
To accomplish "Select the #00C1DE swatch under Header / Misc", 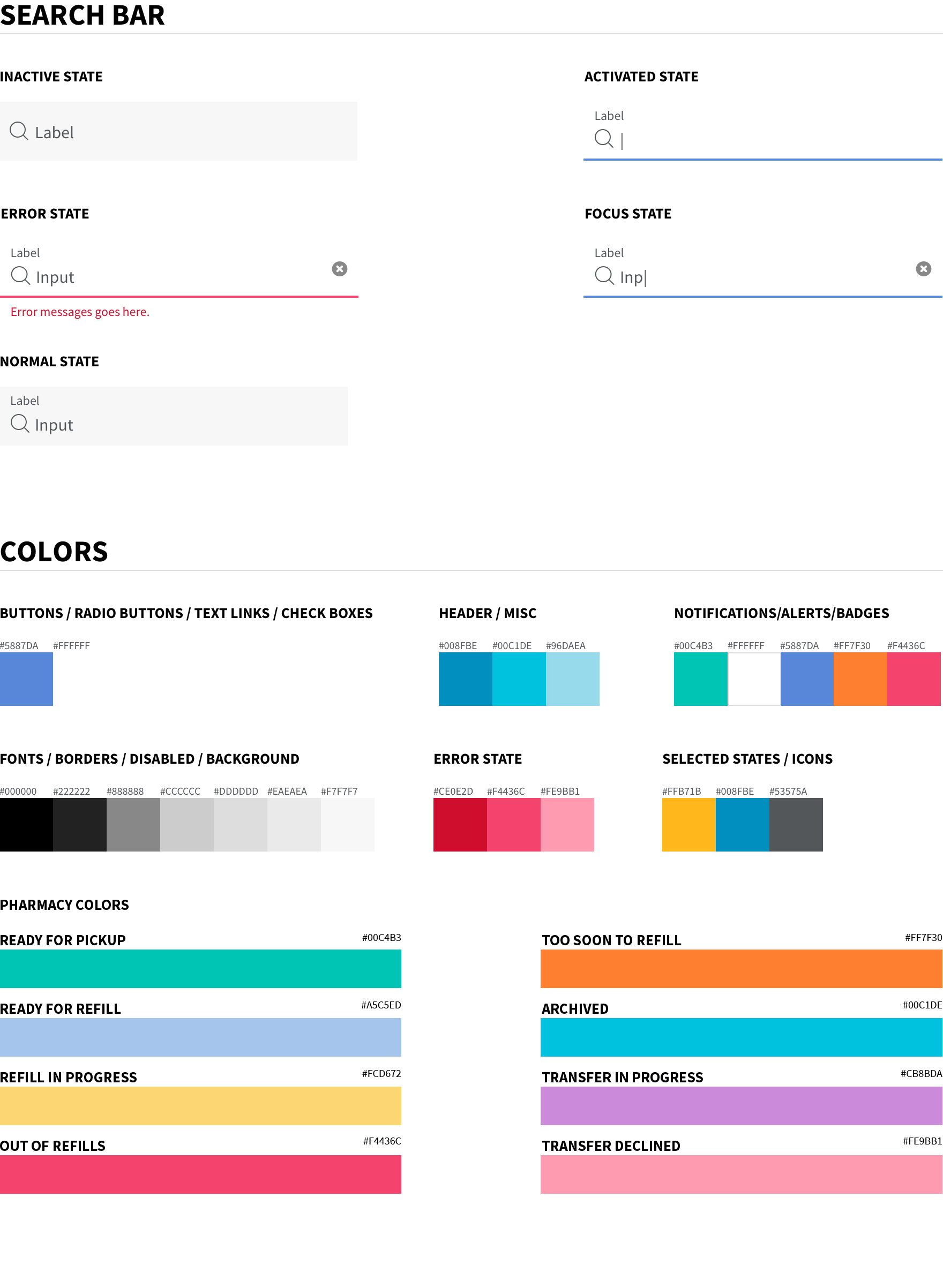I will coord(519,679).
